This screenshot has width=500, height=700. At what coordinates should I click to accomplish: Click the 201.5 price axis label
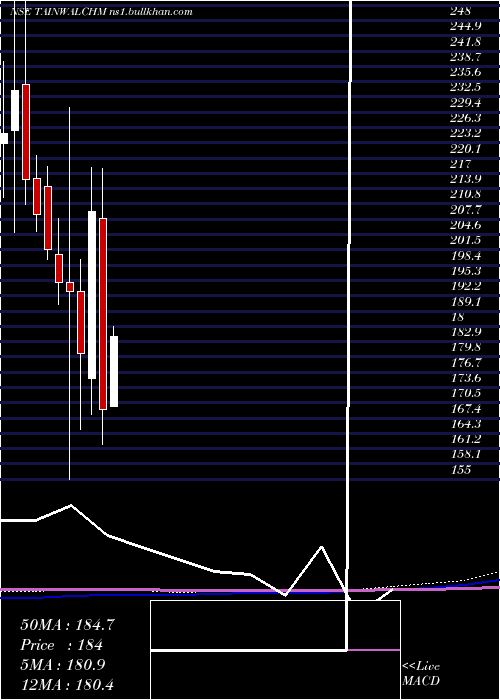click(x=465, y=240)
